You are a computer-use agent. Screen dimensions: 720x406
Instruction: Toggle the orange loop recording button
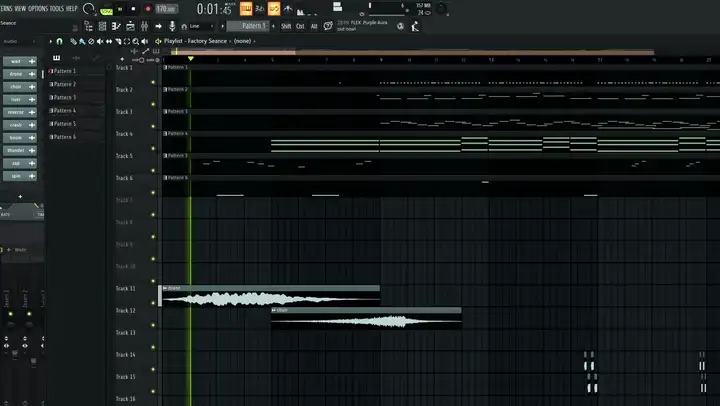point(274,8)
